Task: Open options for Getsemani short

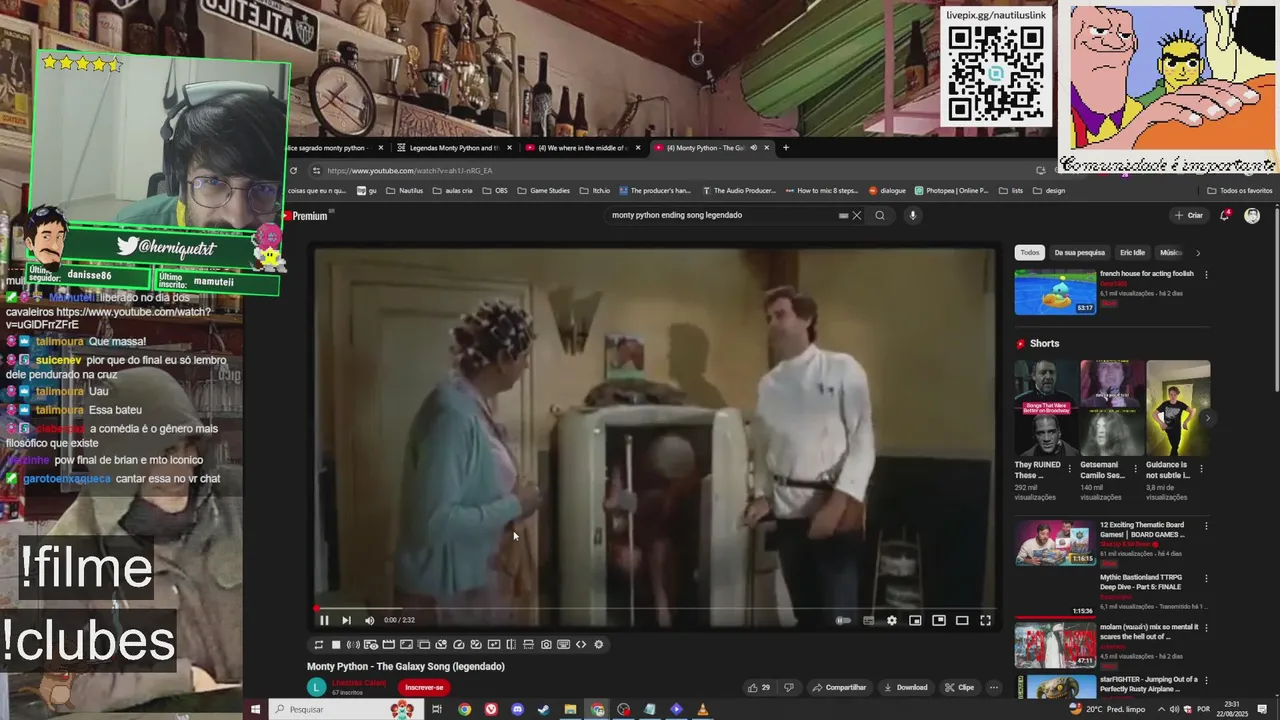Action: [x=1136, y=467]
